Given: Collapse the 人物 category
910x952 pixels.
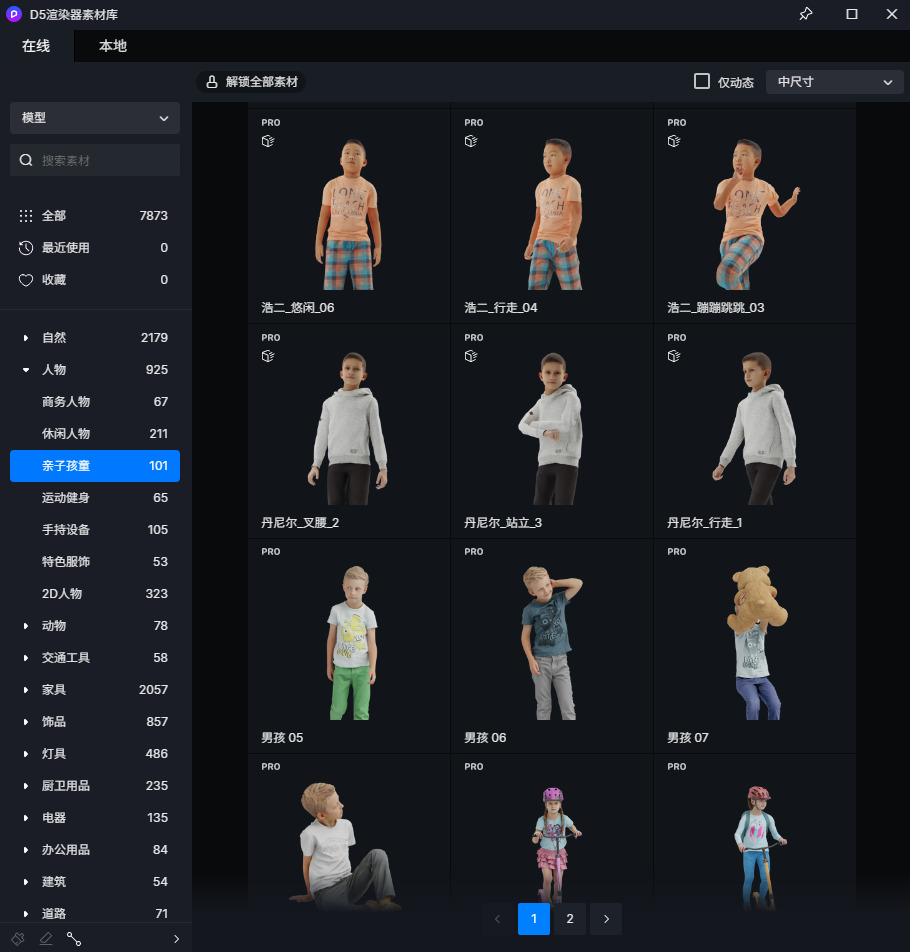Looking at the screenshot, I should [26, 370].
